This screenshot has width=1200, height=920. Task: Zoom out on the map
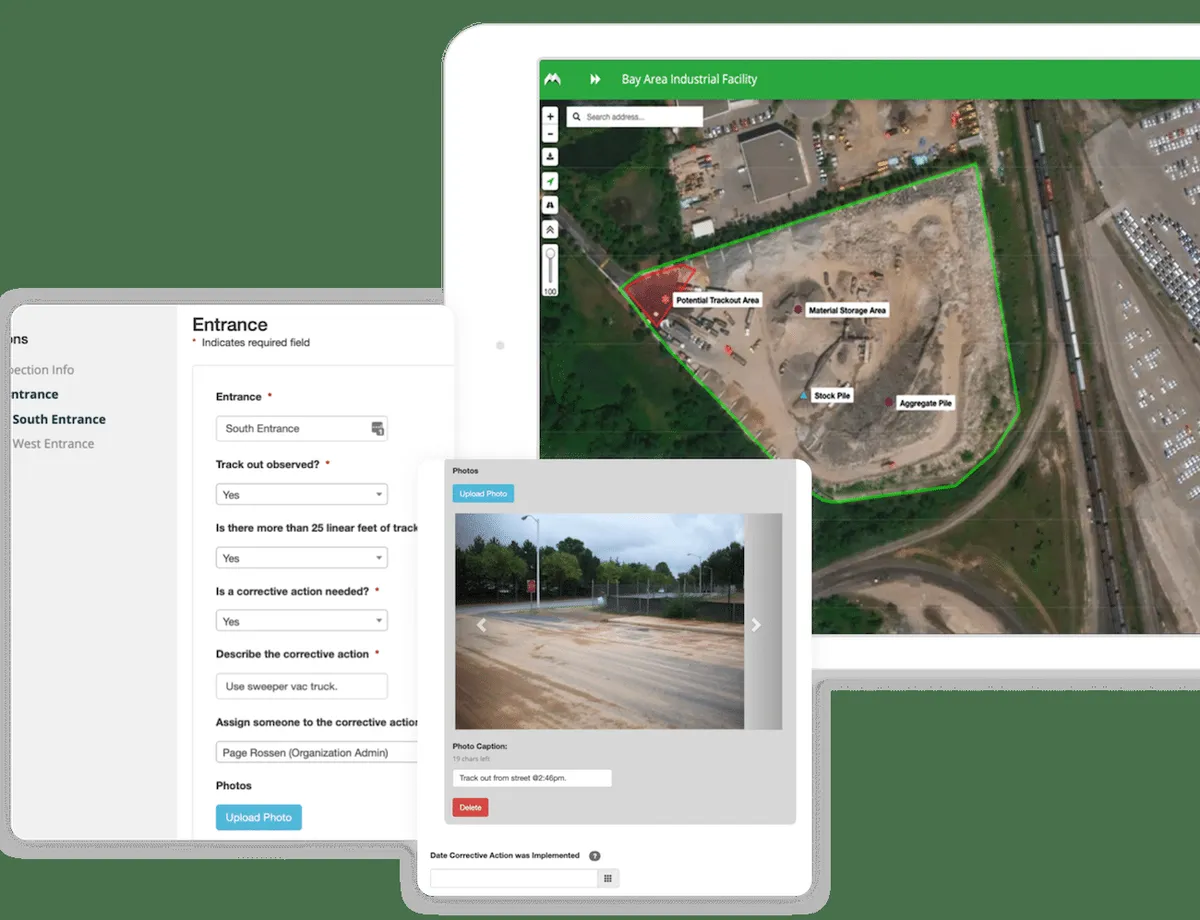(550, 134)
